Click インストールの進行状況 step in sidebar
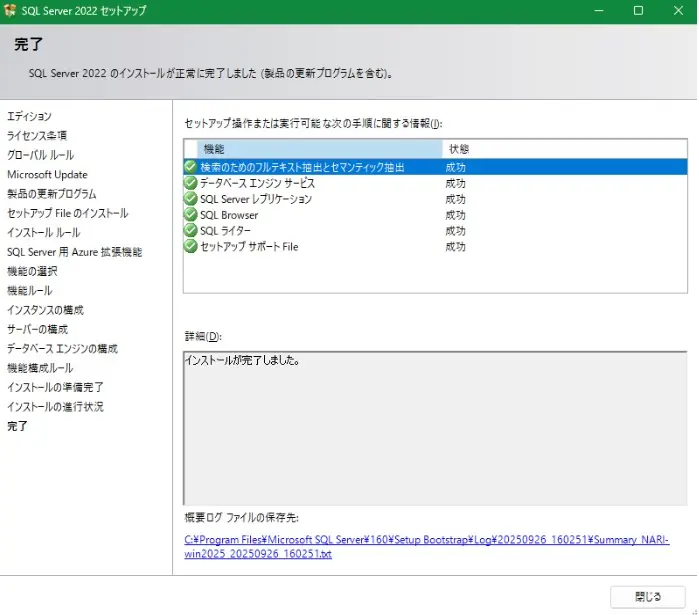Screen dimensions: 699x615 pos(55,406)
